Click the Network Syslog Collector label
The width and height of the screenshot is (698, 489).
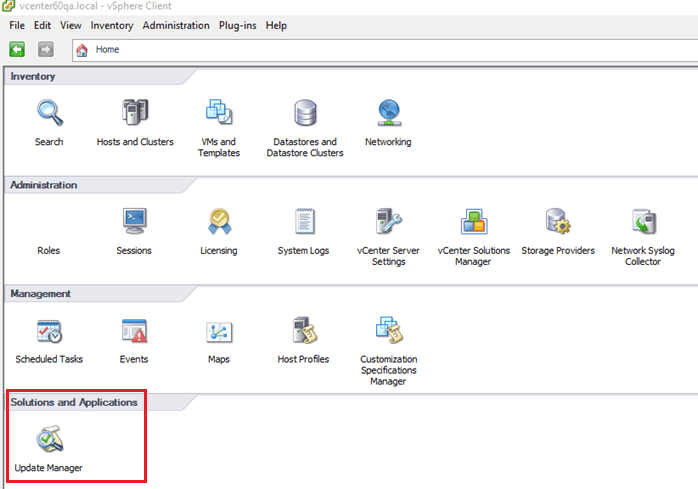(x=643, y=256)
